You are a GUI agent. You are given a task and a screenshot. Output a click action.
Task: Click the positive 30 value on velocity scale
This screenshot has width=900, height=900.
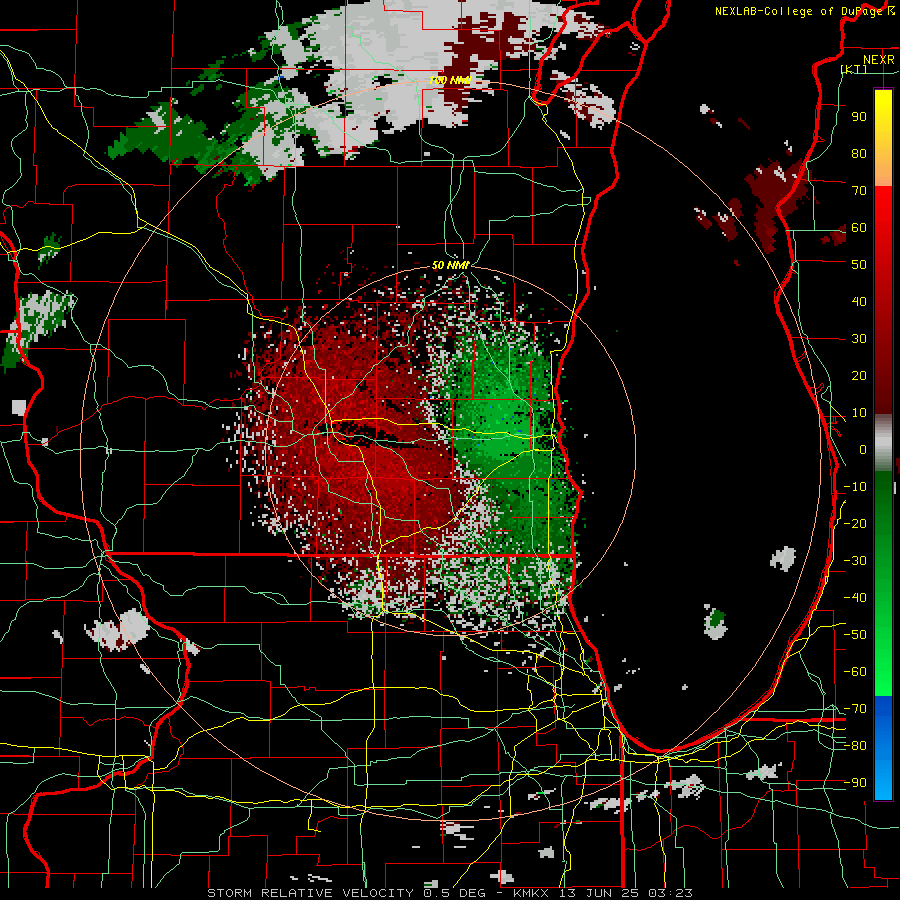[x=859, y=339]
